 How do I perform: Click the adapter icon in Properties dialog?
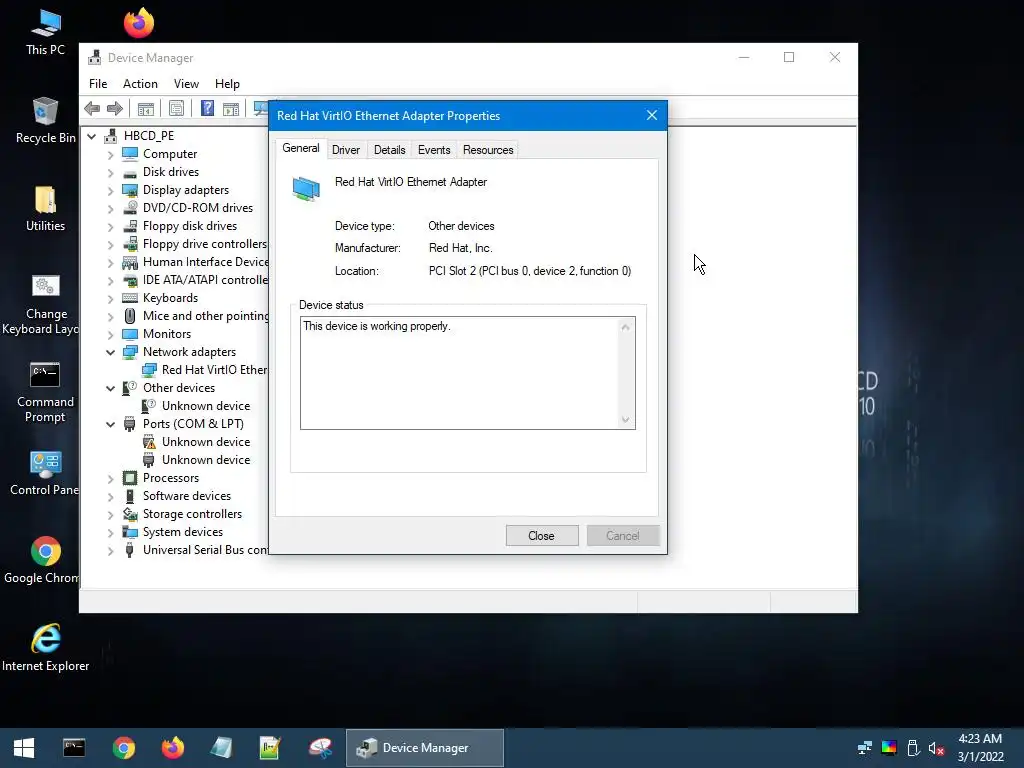tap(306, 189)
